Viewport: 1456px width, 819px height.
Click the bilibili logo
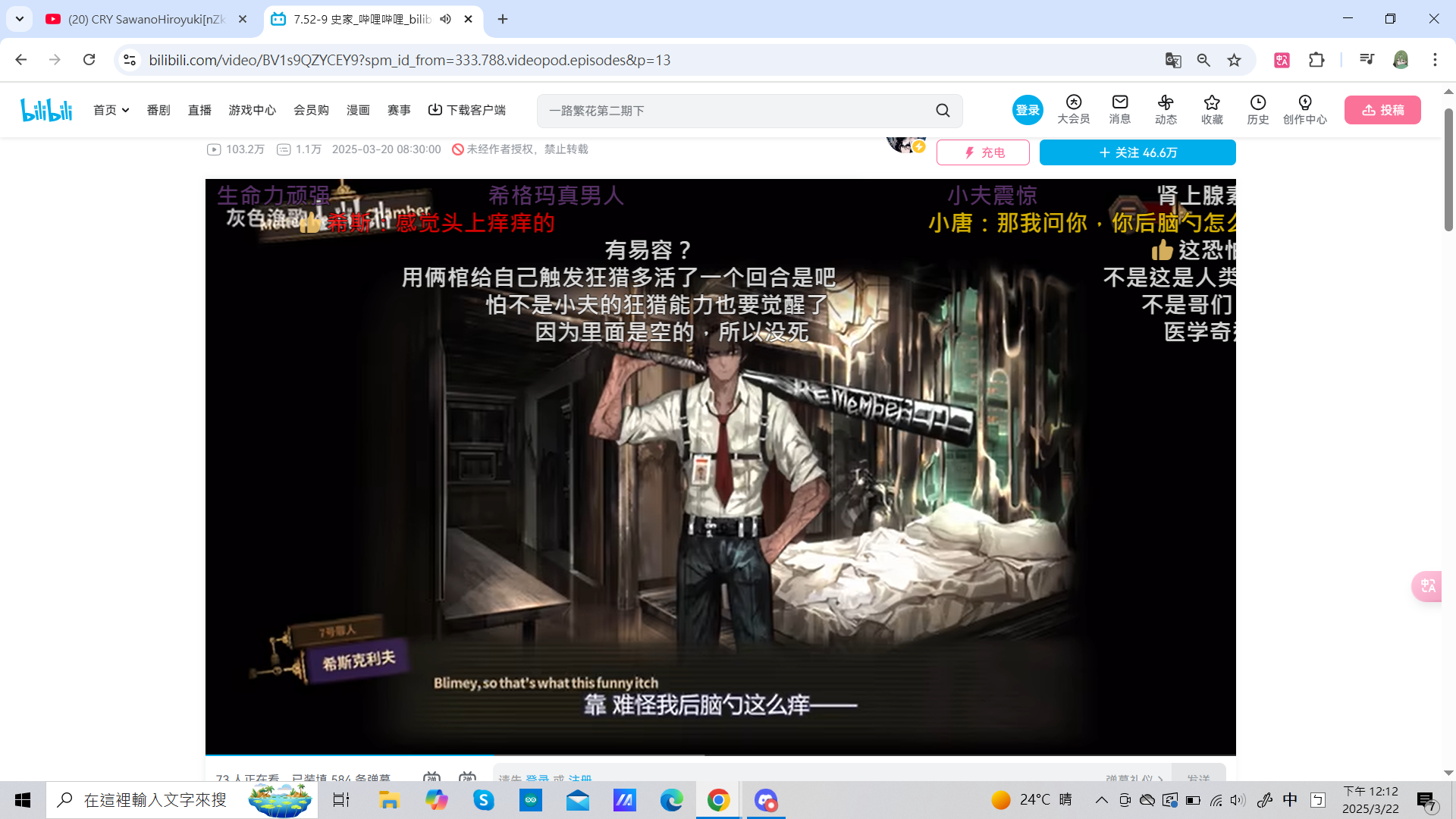(46, 110)
